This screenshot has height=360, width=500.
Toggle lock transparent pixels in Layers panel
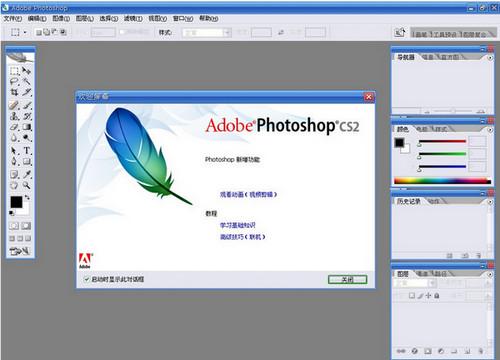click(x=412, y=295)
